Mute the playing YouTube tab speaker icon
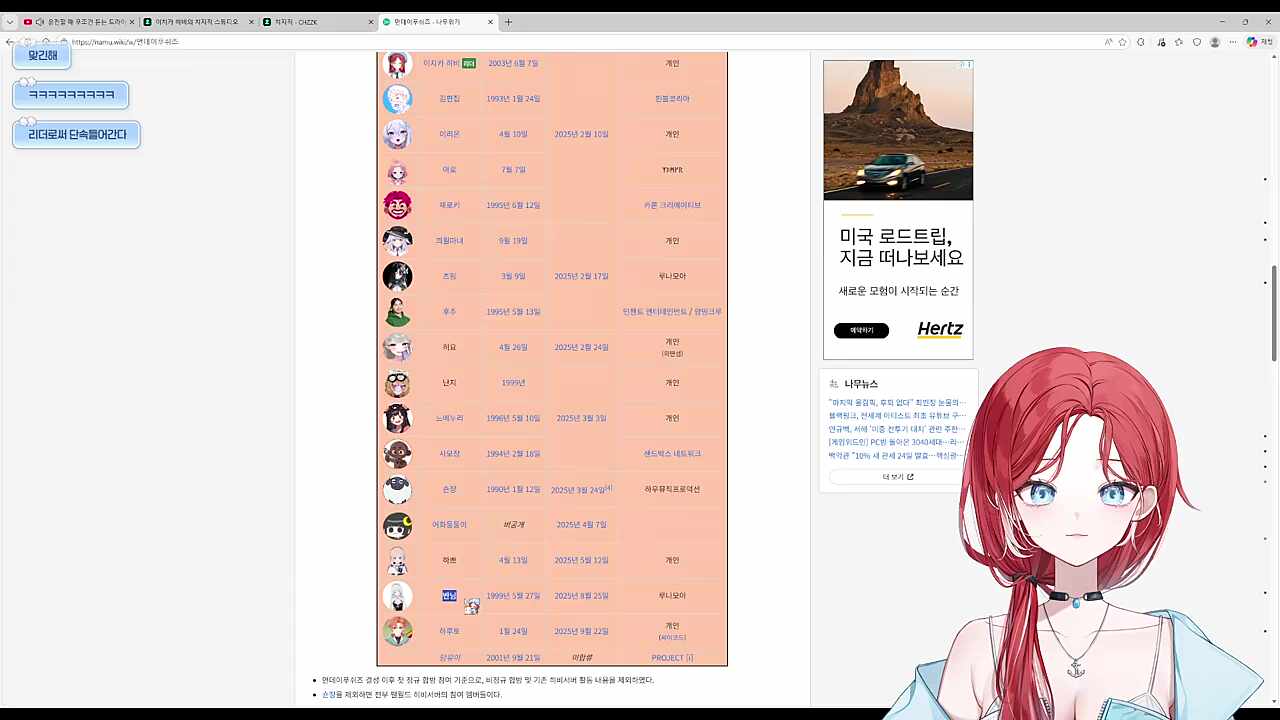 coord(41,21)
